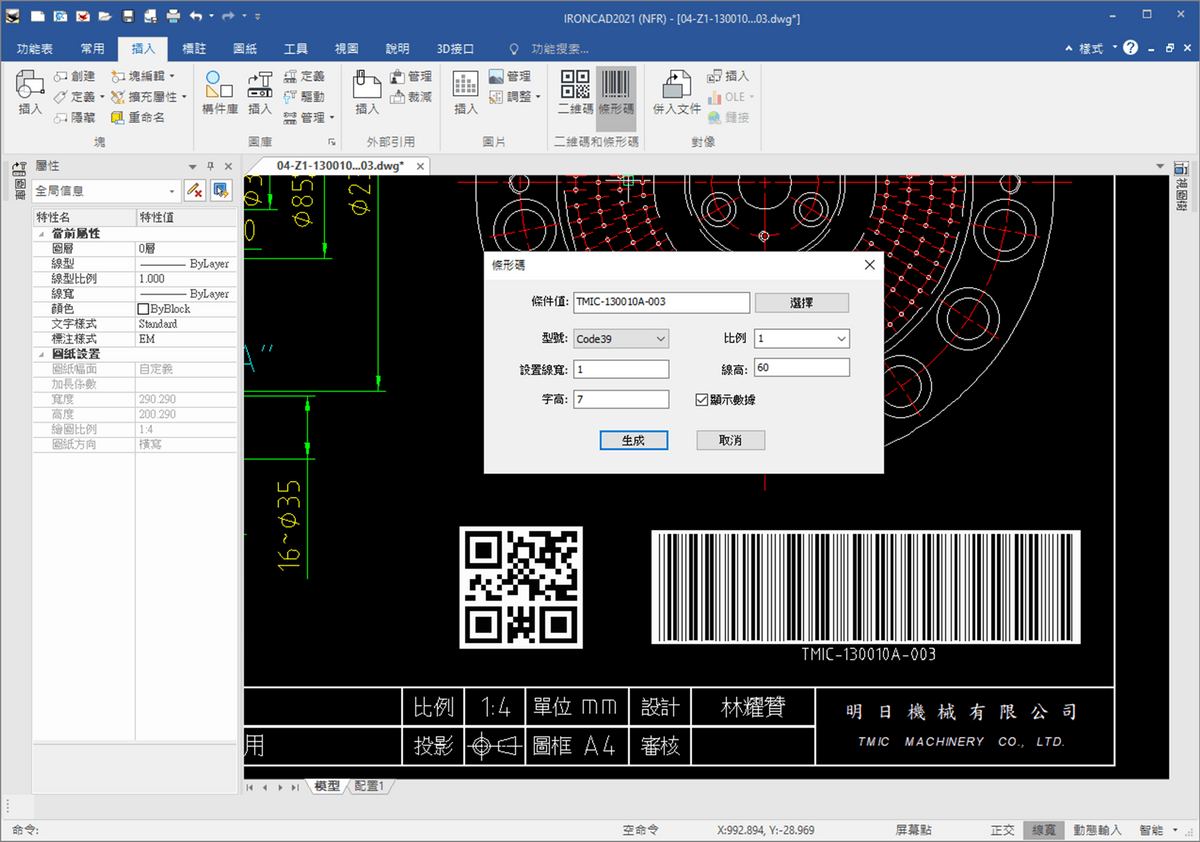Click the 生成 generate button
1200x842 pixels.
(633, 440)
